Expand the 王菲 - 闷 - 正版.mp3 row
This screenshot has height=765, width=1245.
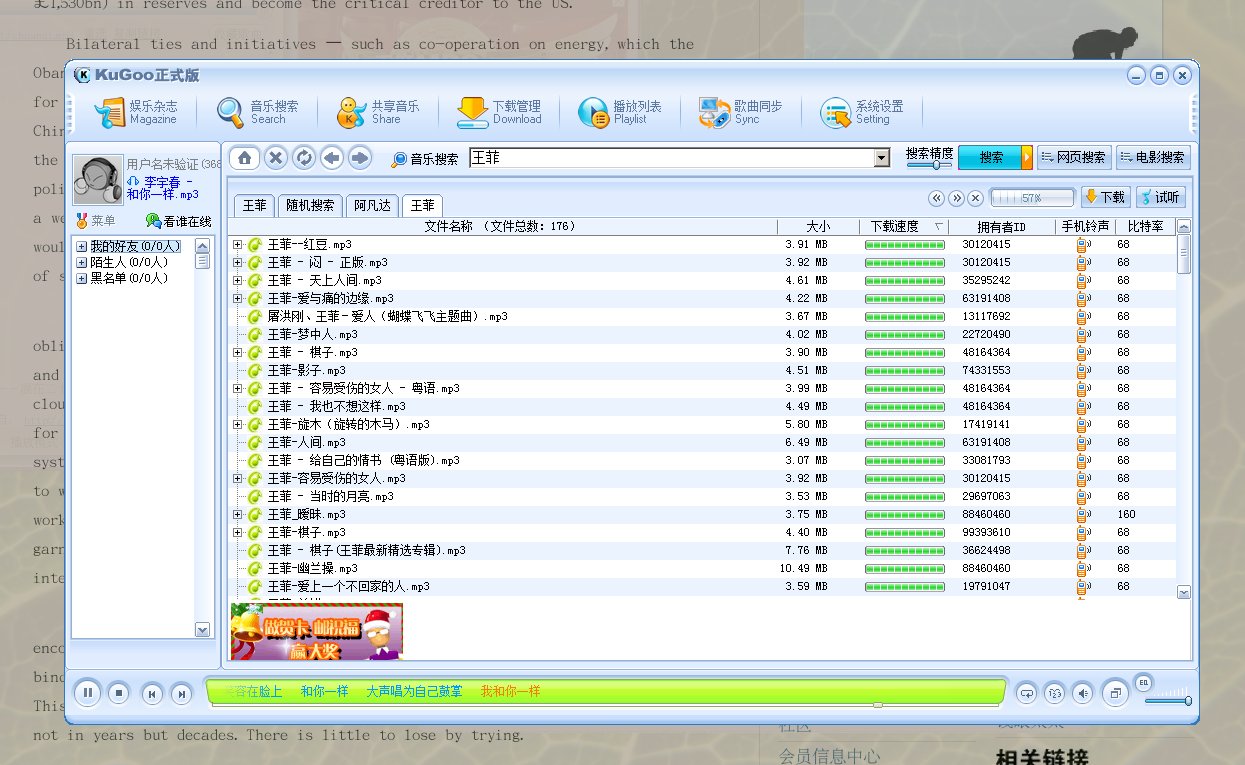(x=237, y=262)
